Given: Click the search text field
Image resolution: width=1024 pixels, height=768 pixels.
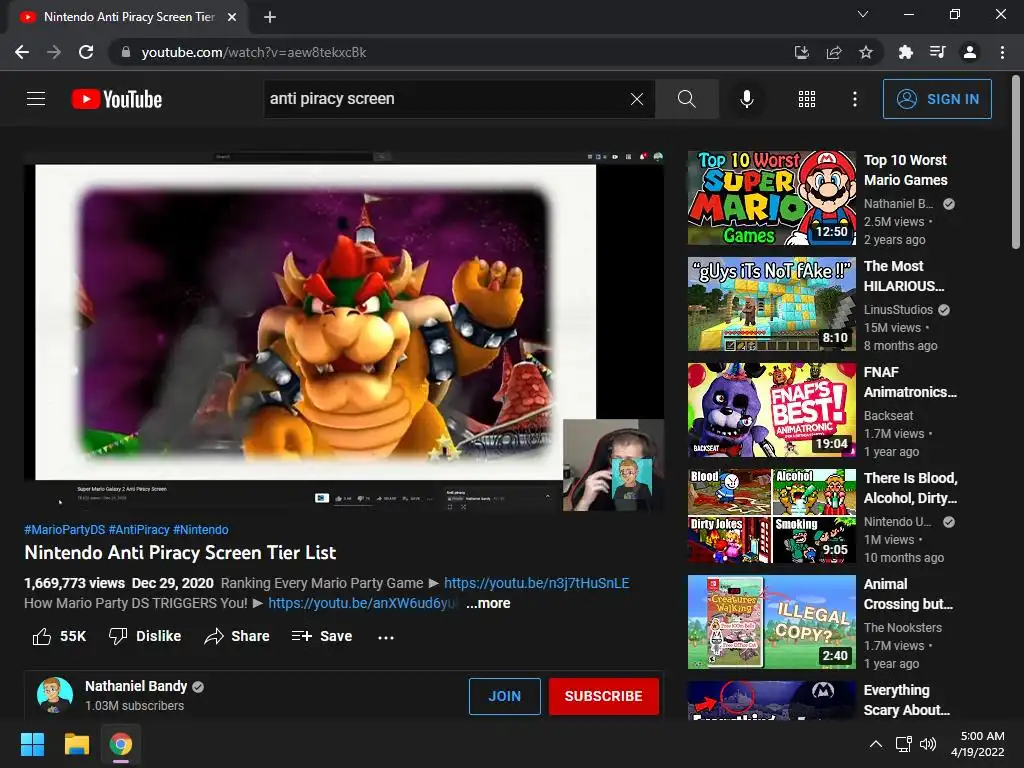Looking at the screenshot, I should pos(447,99).
